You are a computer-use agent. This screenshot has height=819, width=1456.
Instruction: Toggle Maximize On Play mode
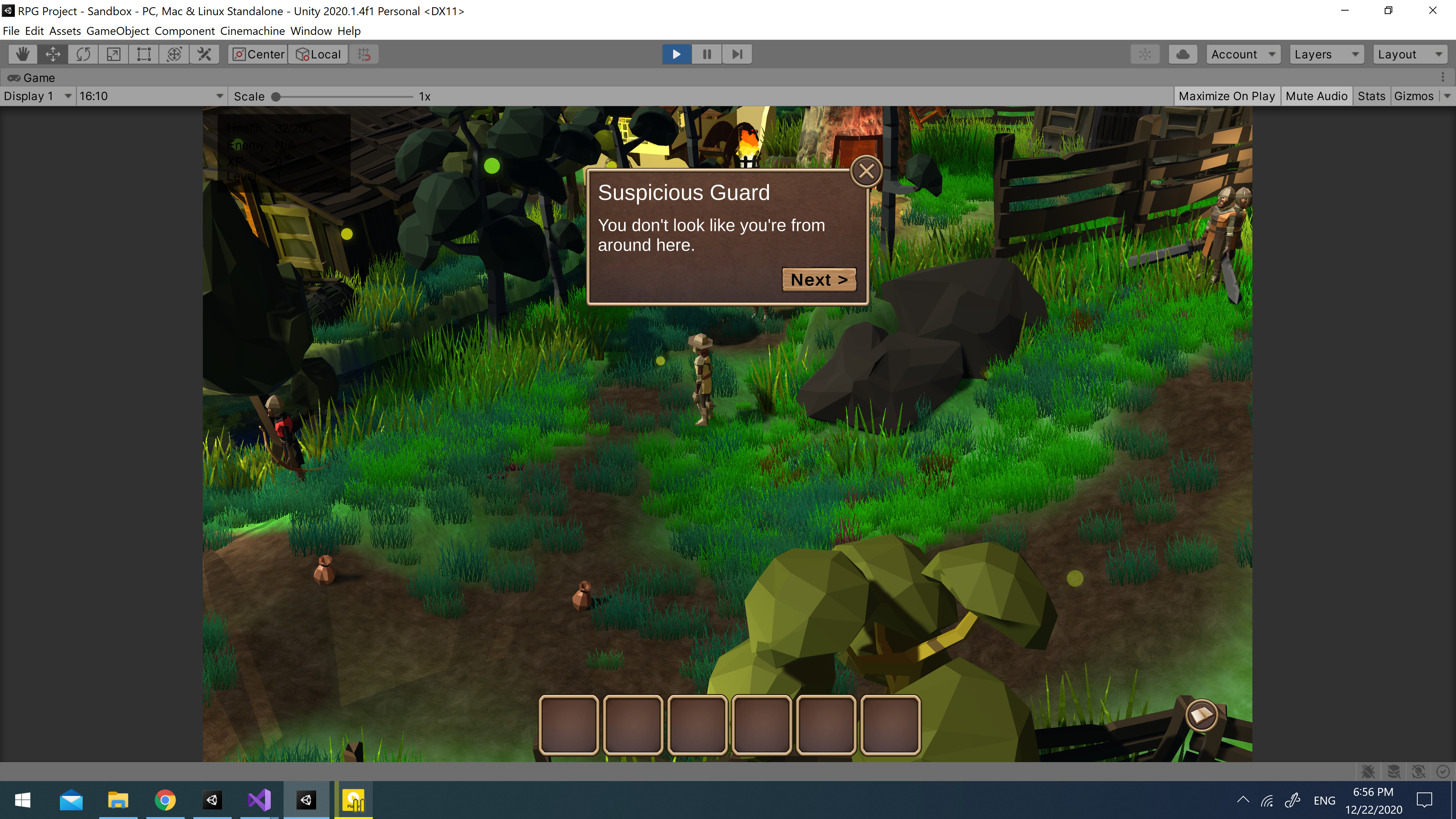1226,95
